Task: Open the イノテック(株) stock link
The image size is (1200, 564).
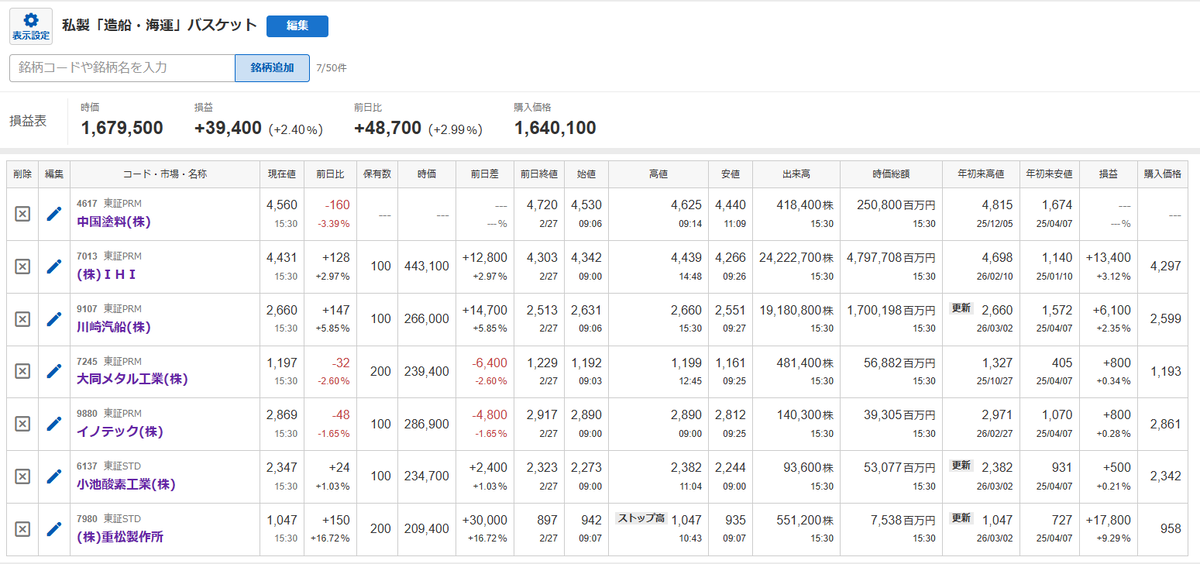Action: [120, 432]
